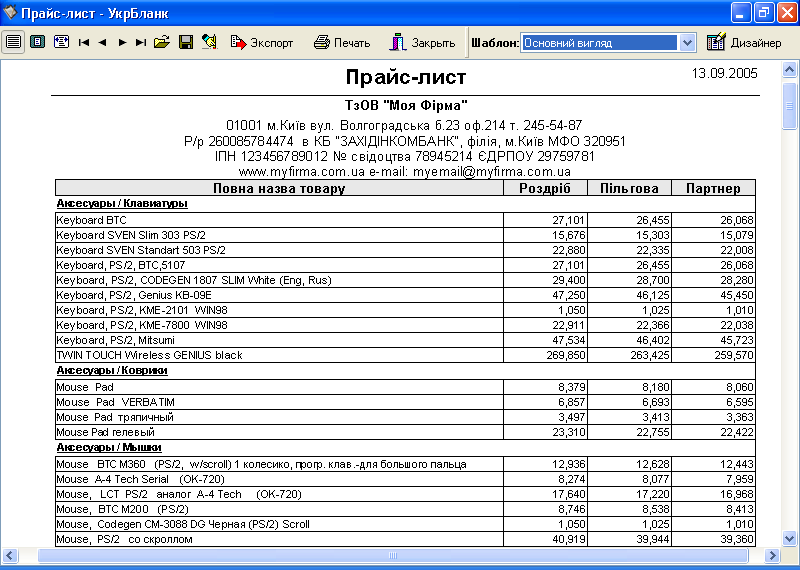Click Закрыть to close the preview
The width and height of the screenshot is (800, 570).
click(423, 42)
